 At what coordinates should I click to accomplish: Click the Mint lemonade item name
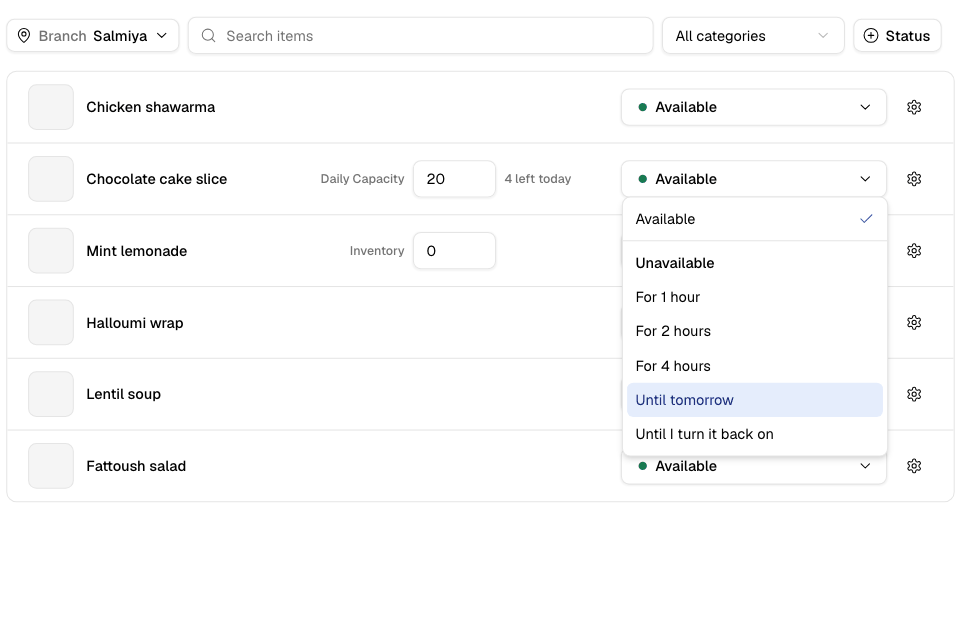[137, 250]
